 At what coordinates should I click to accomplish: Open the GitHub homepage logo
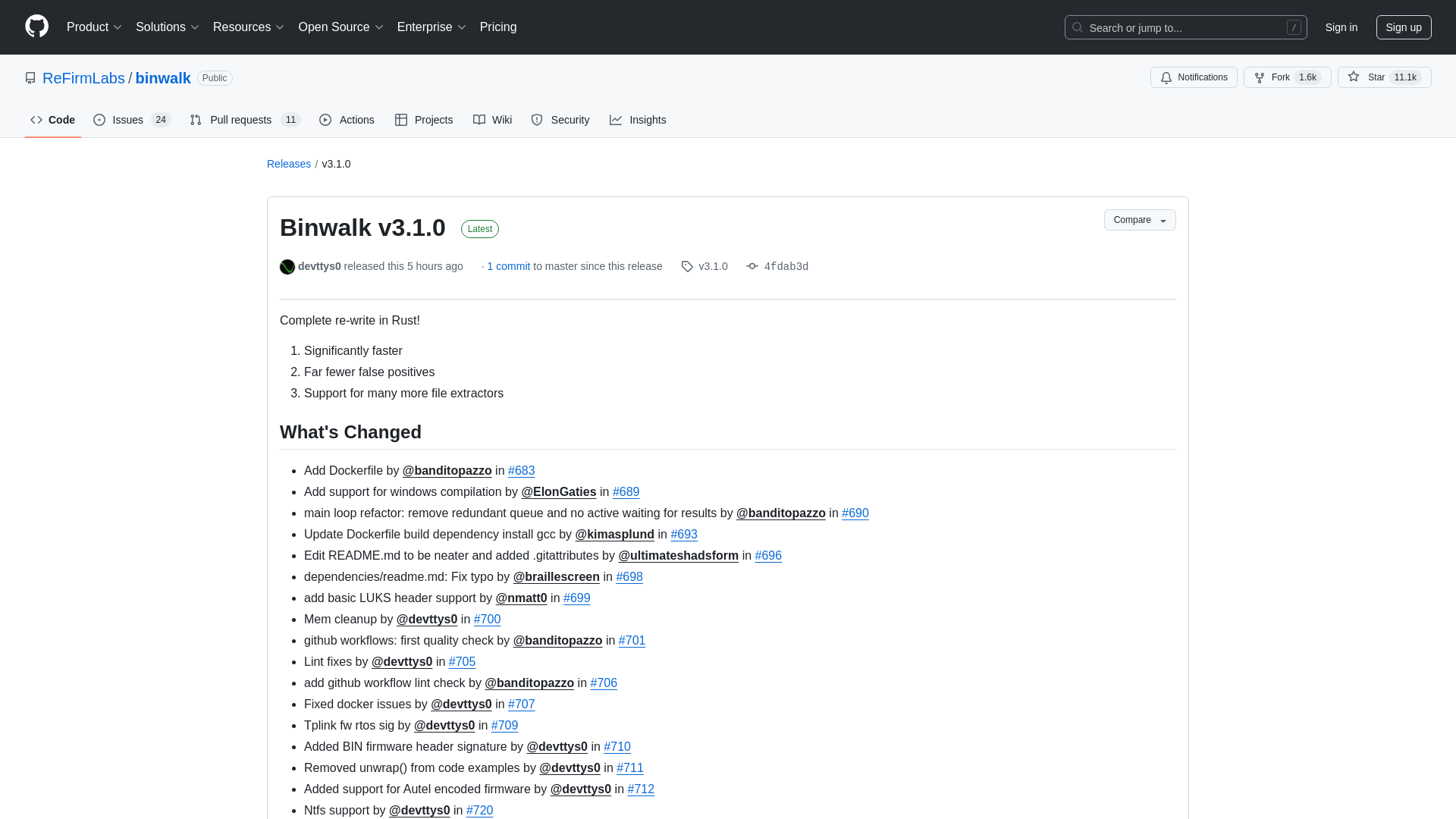(x=36, y=27)
